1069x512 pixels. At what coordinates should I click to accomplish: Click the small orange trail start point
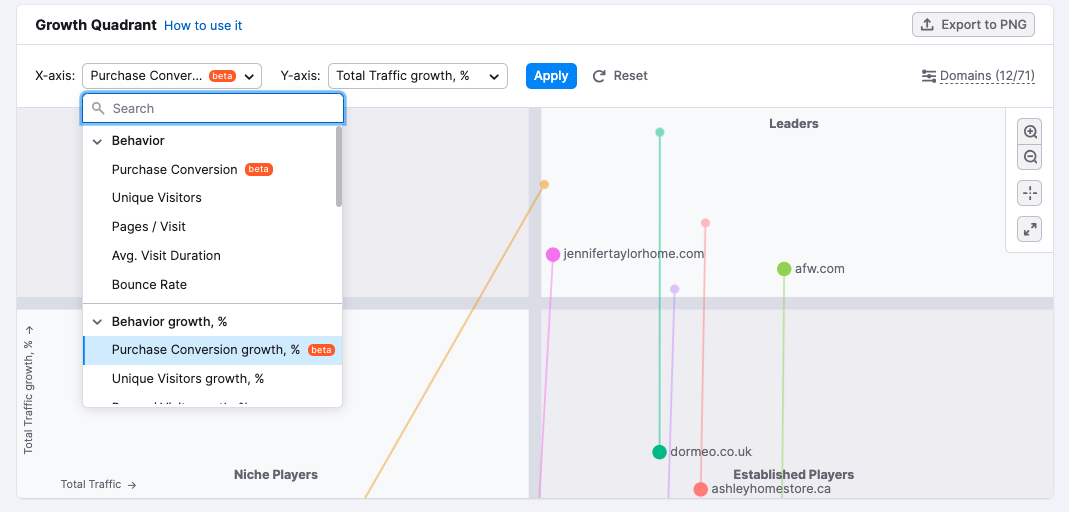(x=544, y=185)
